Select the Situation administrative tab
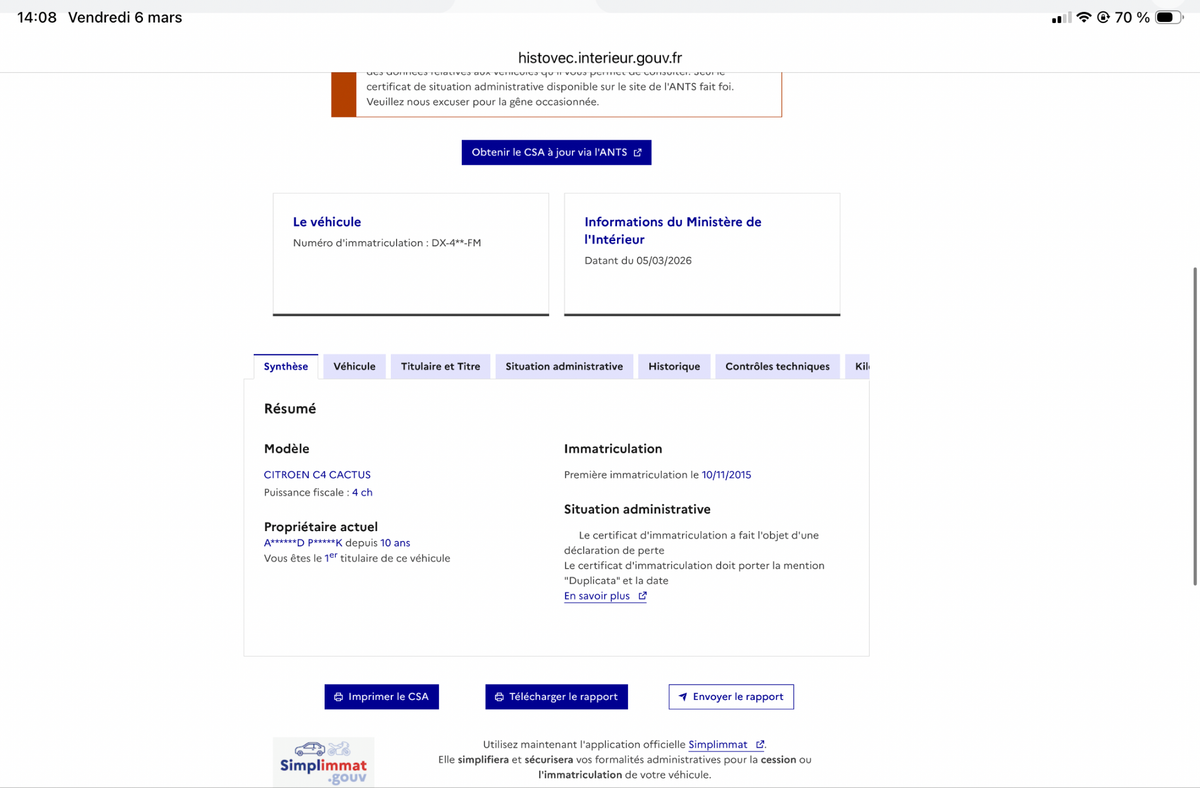 (x=564, y=367)
